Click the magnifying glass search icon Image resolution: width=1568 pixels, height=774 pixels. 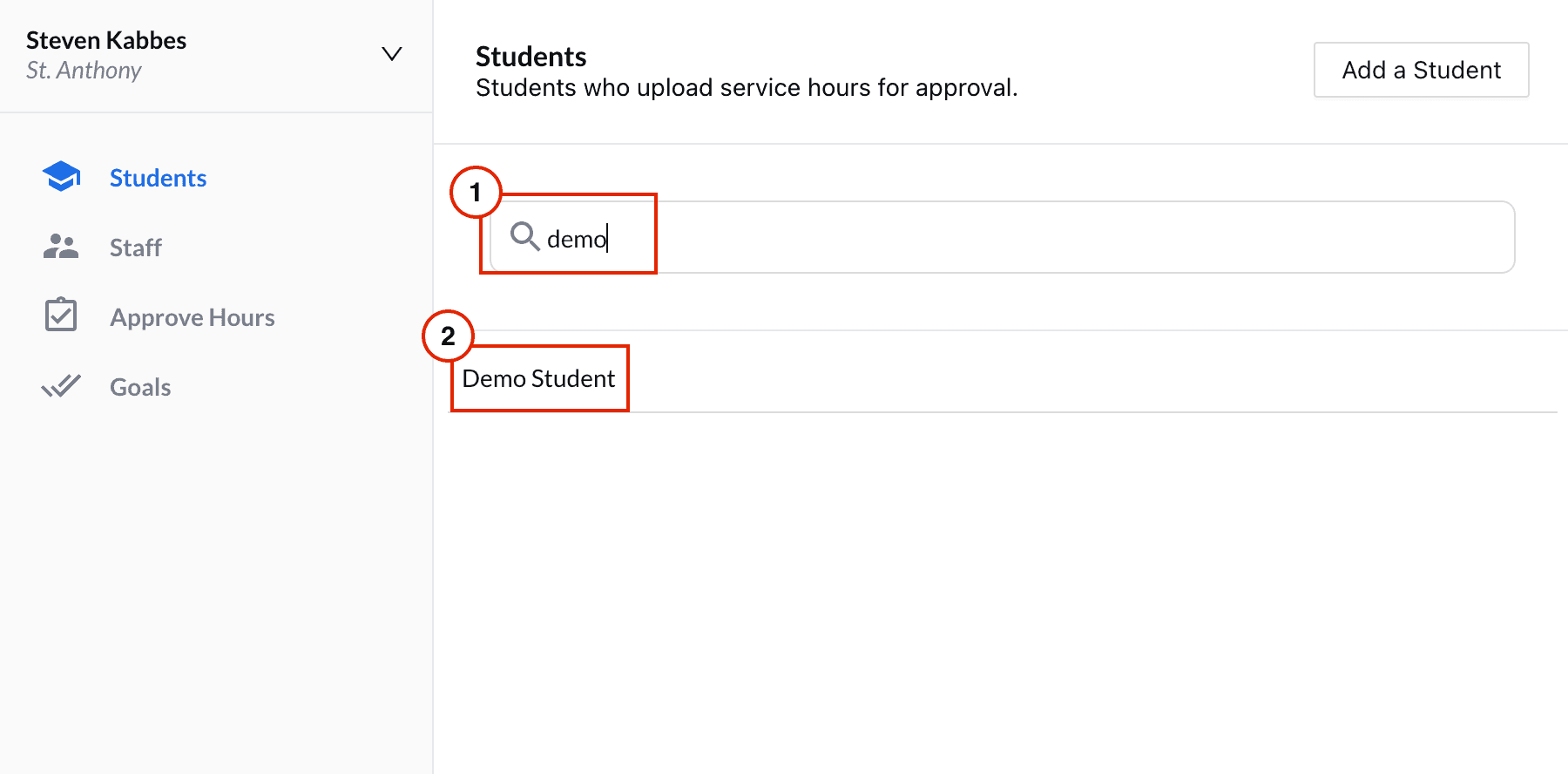[524, 236]
